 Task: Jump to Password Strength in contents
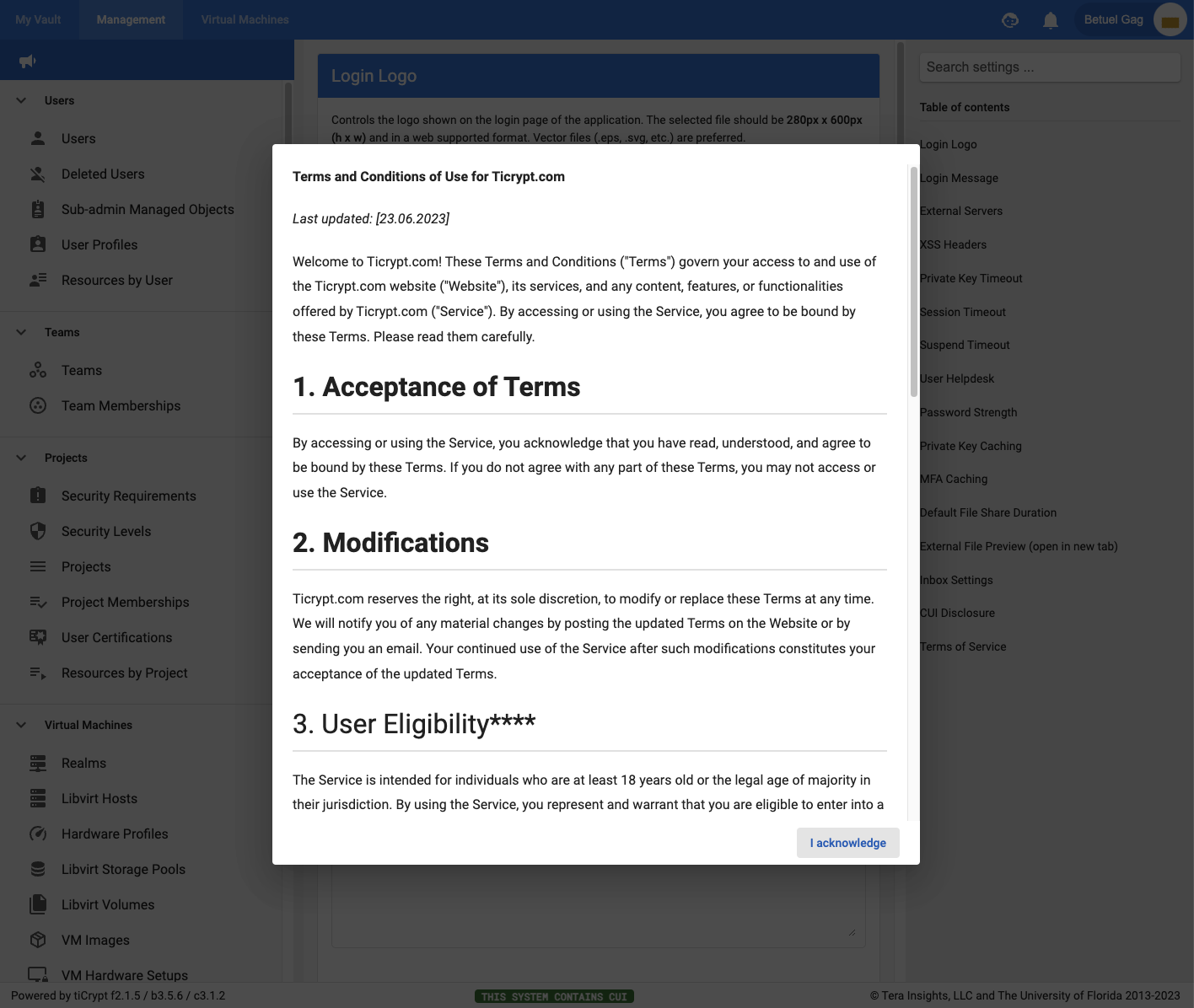click(968, 412)
